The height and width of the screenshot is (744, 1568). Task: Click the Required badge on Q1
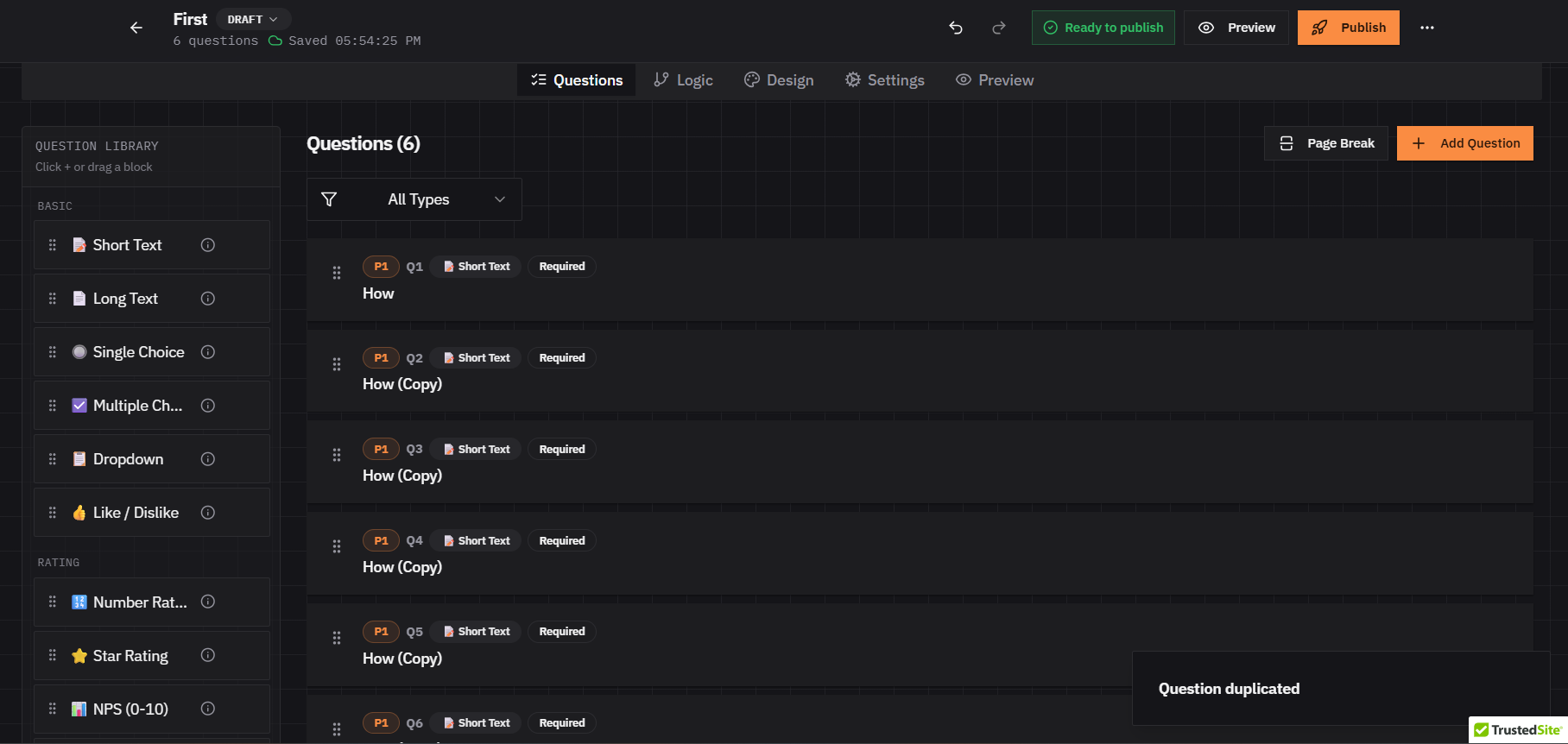click(x=562, y=267)
